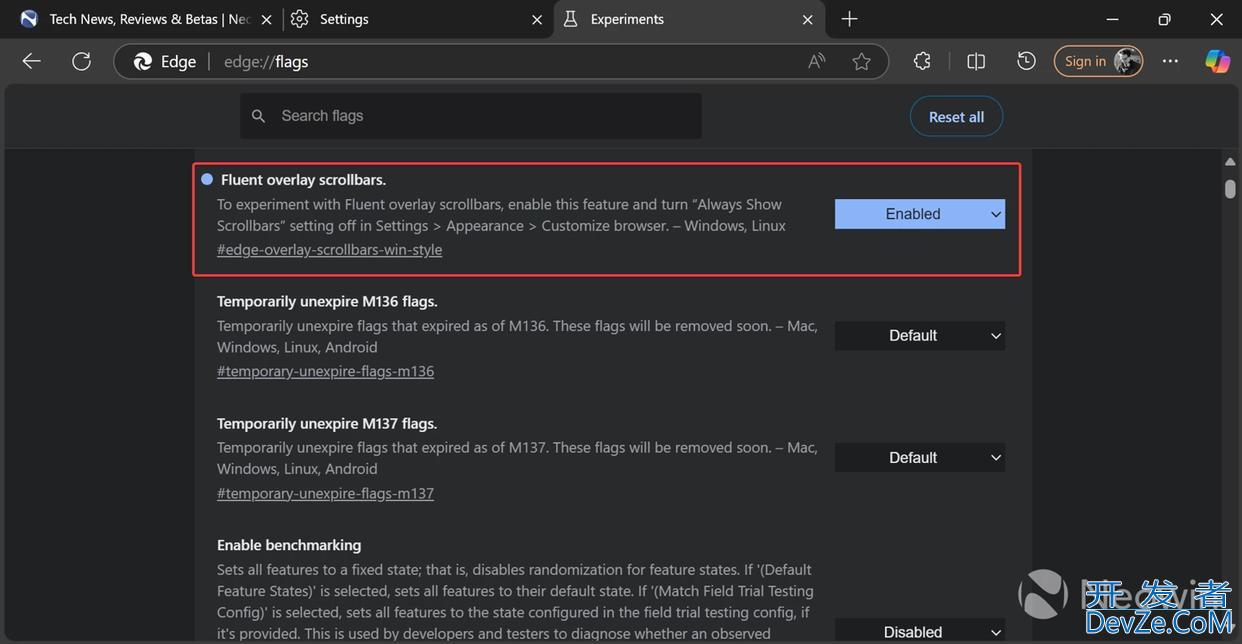This screenshot has height=644, width=1242.
Task: Open the Temporarily unexpire M137 flags dropdown
Action: 920,458
